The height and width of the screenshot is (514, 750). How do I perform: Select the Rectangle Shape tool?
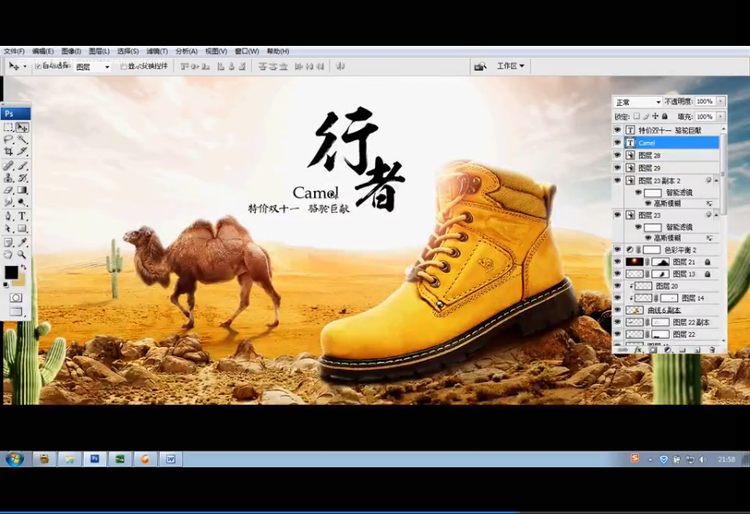coord(22,229)
